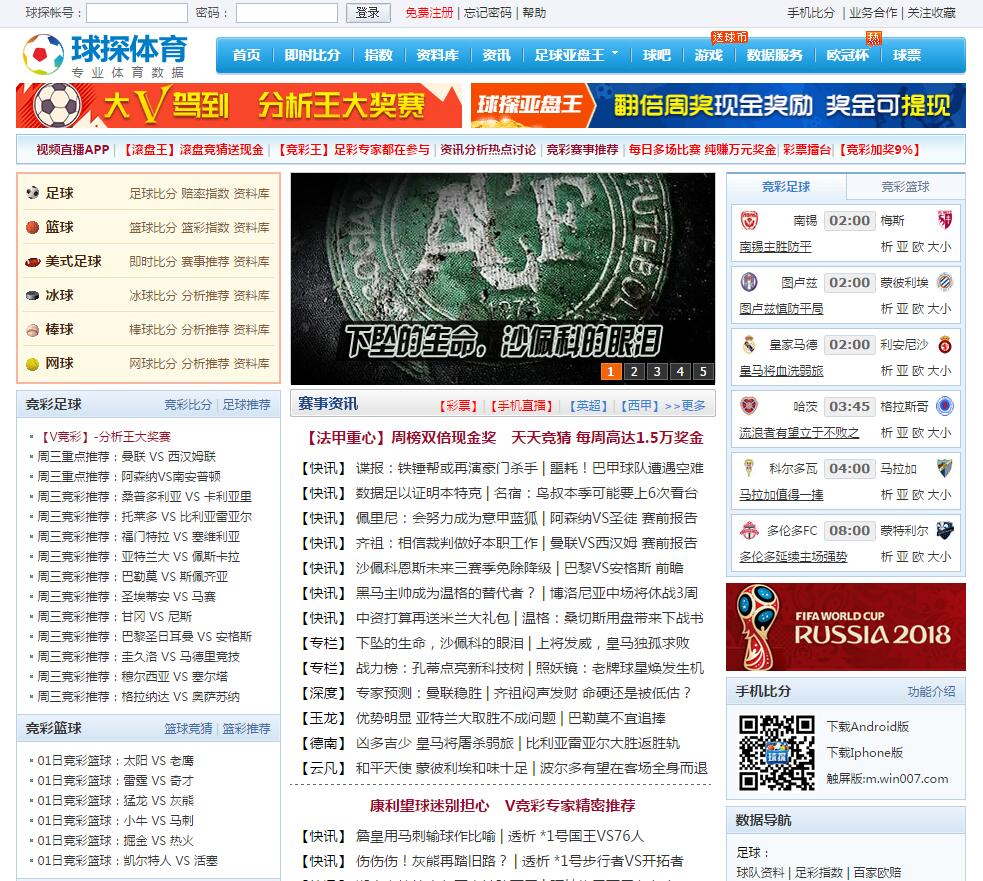Click the 南锡主胜防平 prediction link
The width and height of the screenshot is (983, 881).
[775, 247]
